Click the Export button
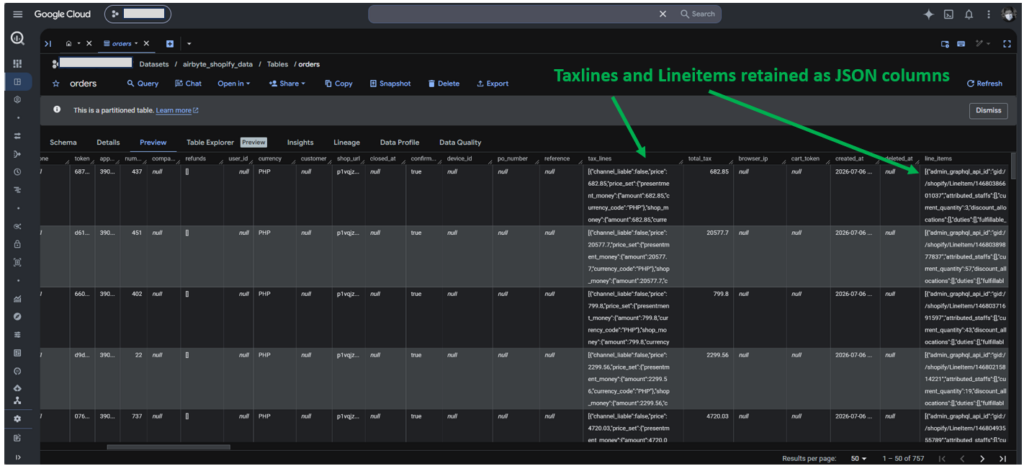The width and height of the screenshot is (1024, 466). click(493, 84)
